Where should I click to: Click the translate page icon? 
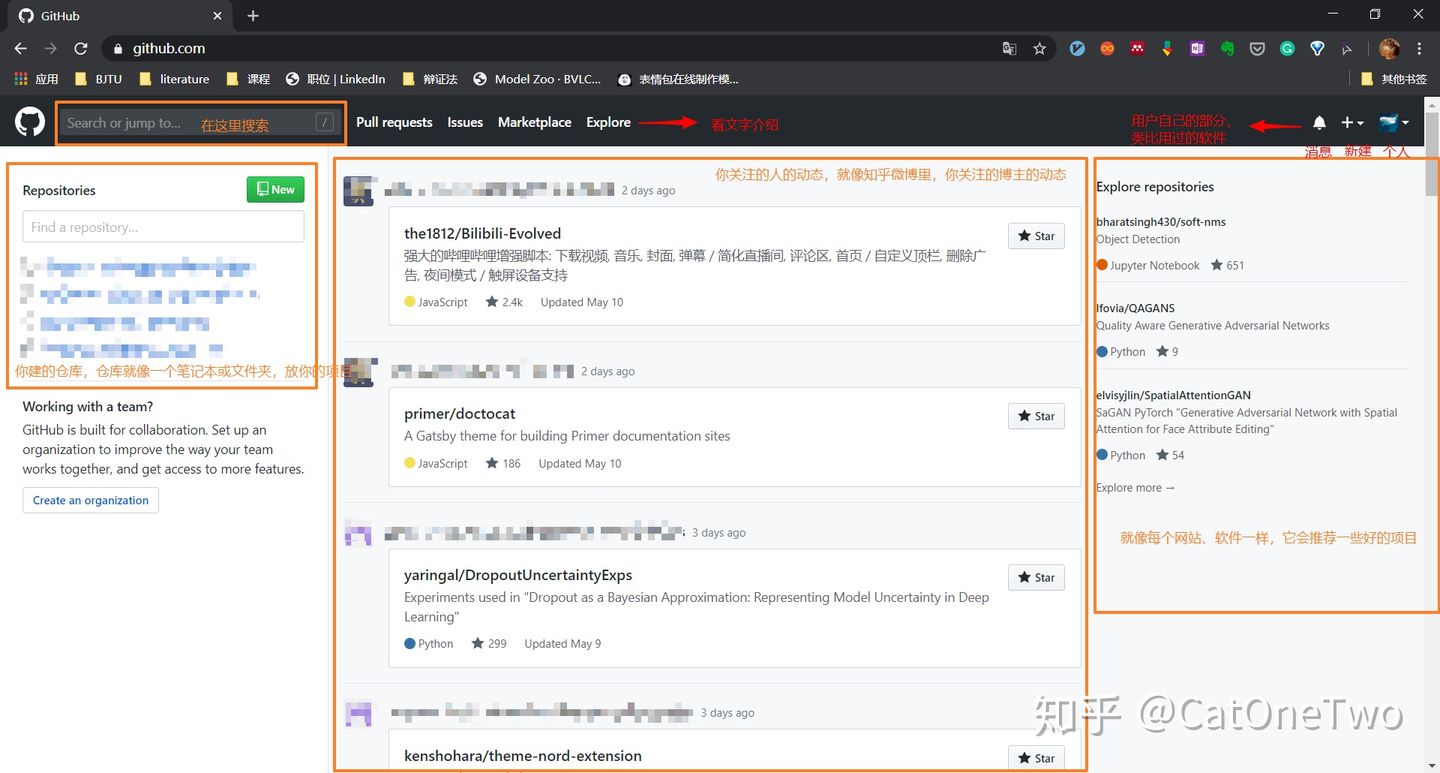coord(1009,48)
